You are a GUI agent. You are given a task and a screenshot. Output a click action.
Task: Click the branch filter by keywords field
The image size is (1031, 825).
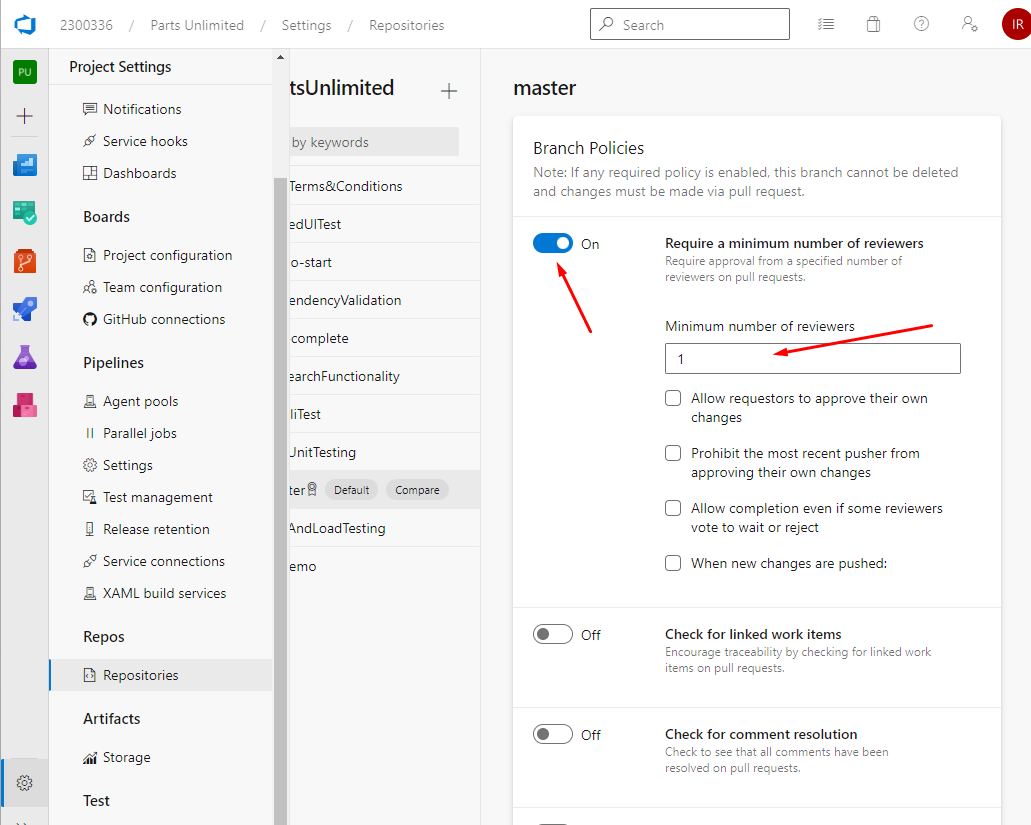click(x=374, y=142)
